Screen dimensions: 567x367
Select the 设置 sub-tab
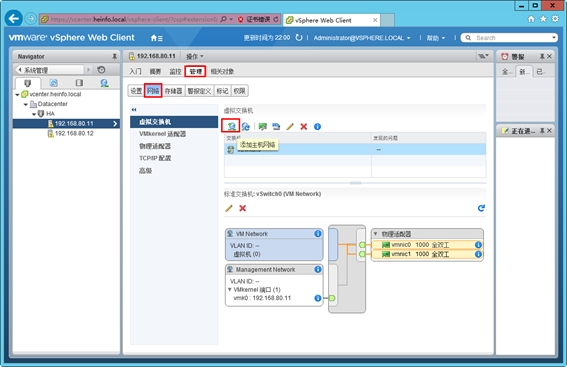136,91
